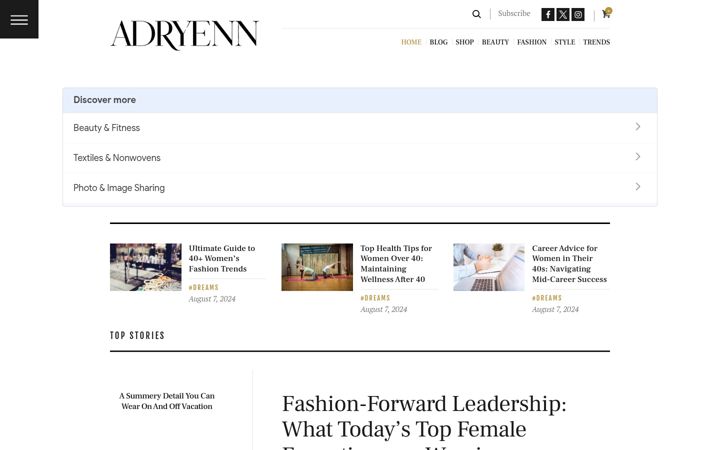The height and width of the screenshot is (450, 720).
Task: View the shopping cart
Action: [606, 13]
